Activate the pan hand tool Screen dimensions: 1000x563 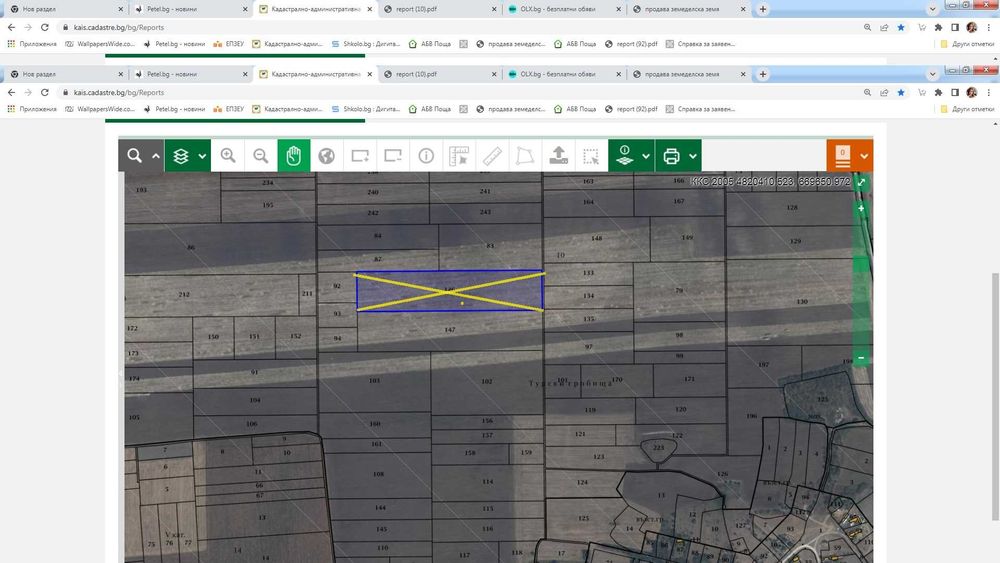coord(293,156)
